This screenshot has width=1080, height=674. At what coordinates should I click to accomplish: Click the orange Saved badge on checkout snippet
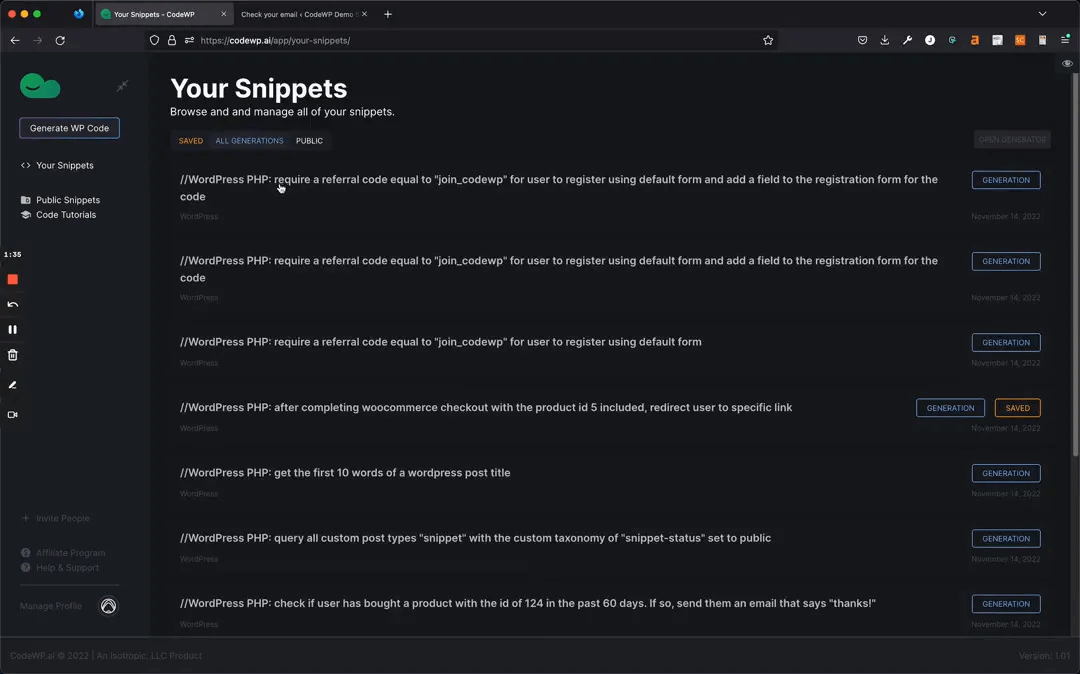tap(1017, 408)
